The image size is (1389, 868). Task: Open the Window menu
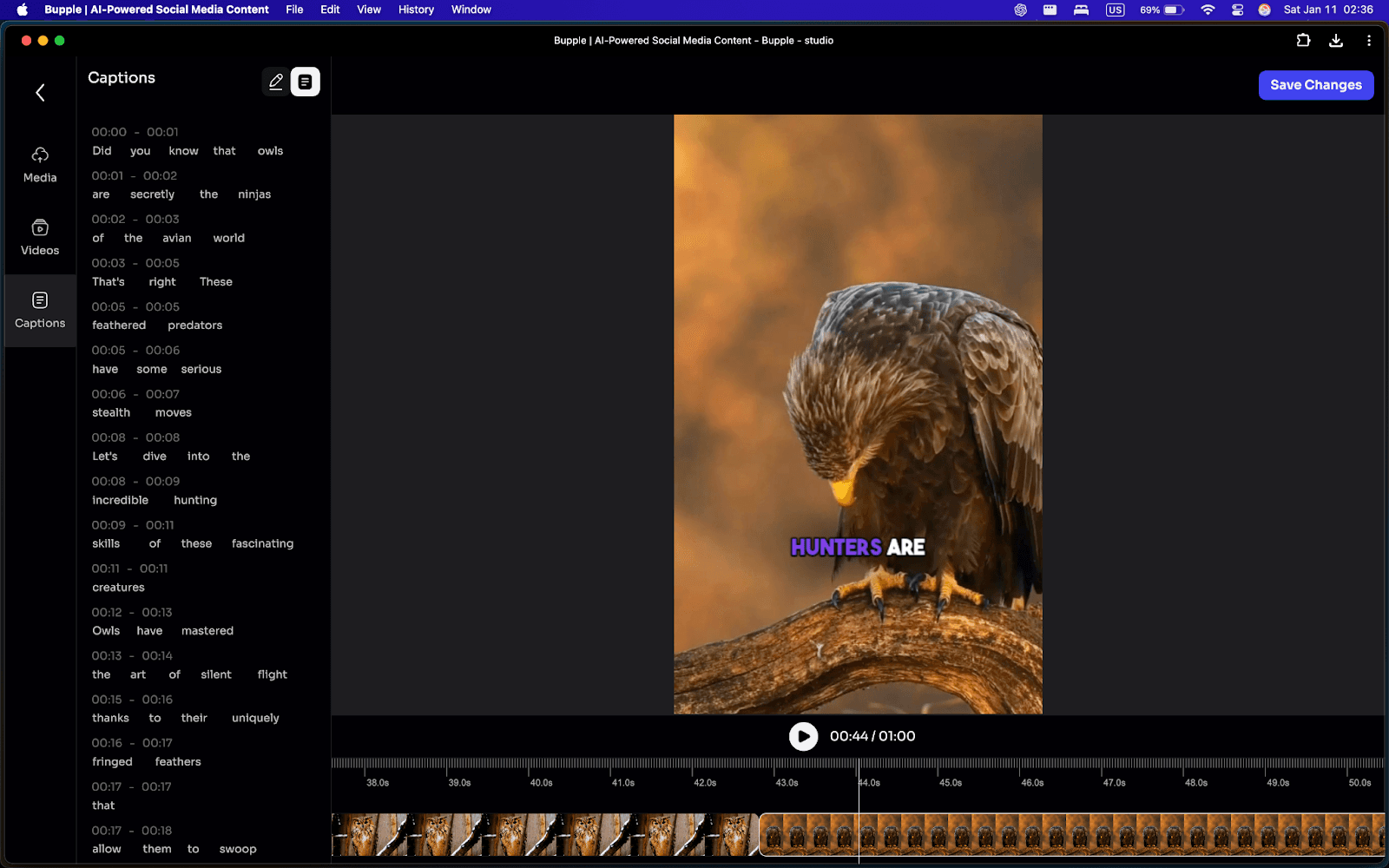pos(471,10)
